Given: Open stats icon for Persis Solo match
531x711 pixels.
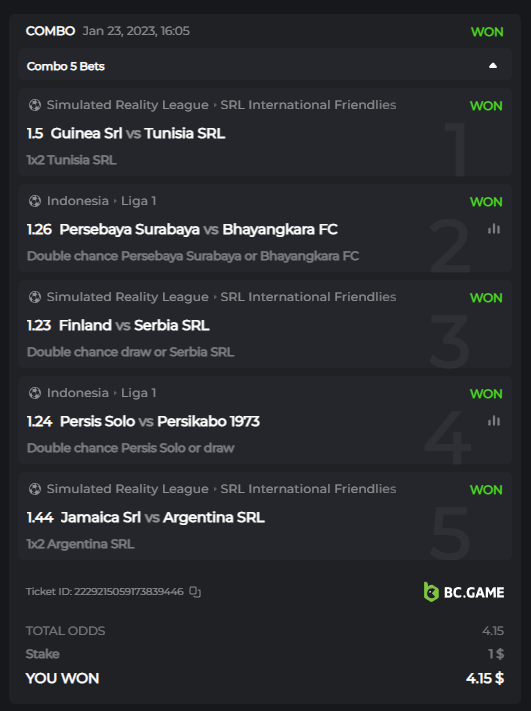Looking at the screenshot, I should 494,421.
